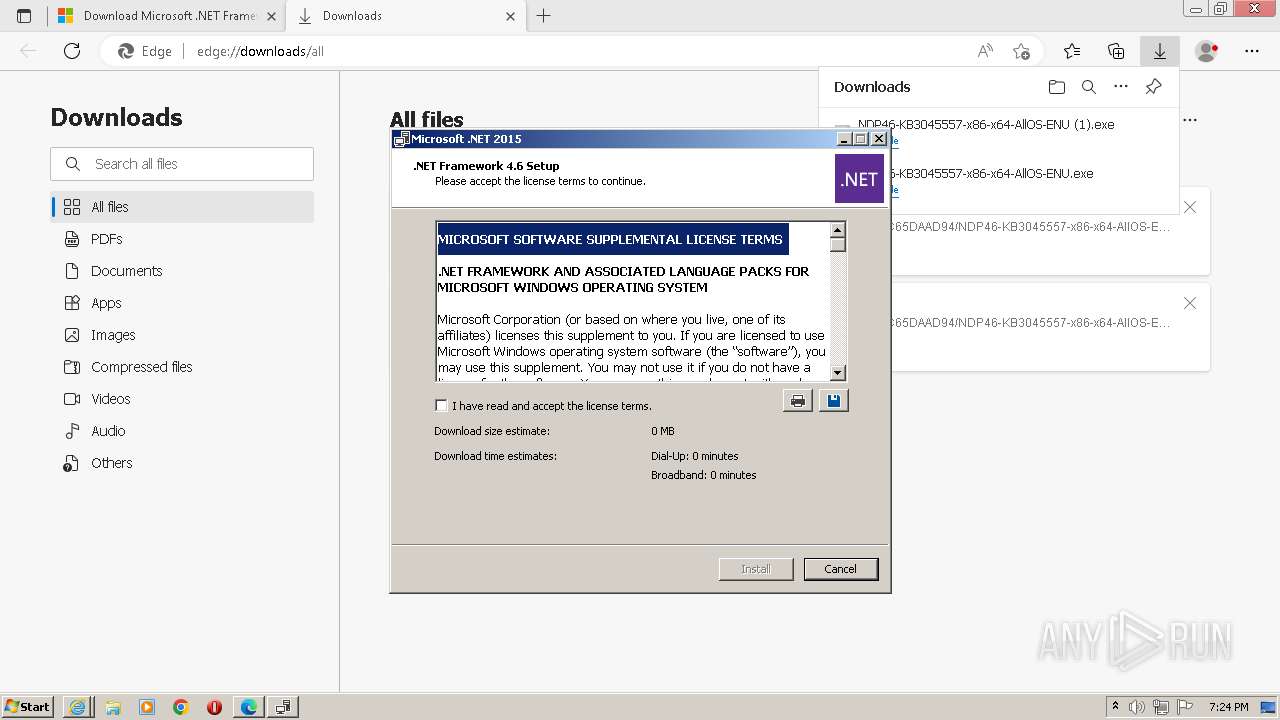
Task: Select the PDFs category
Action: (x=182, y=239)
